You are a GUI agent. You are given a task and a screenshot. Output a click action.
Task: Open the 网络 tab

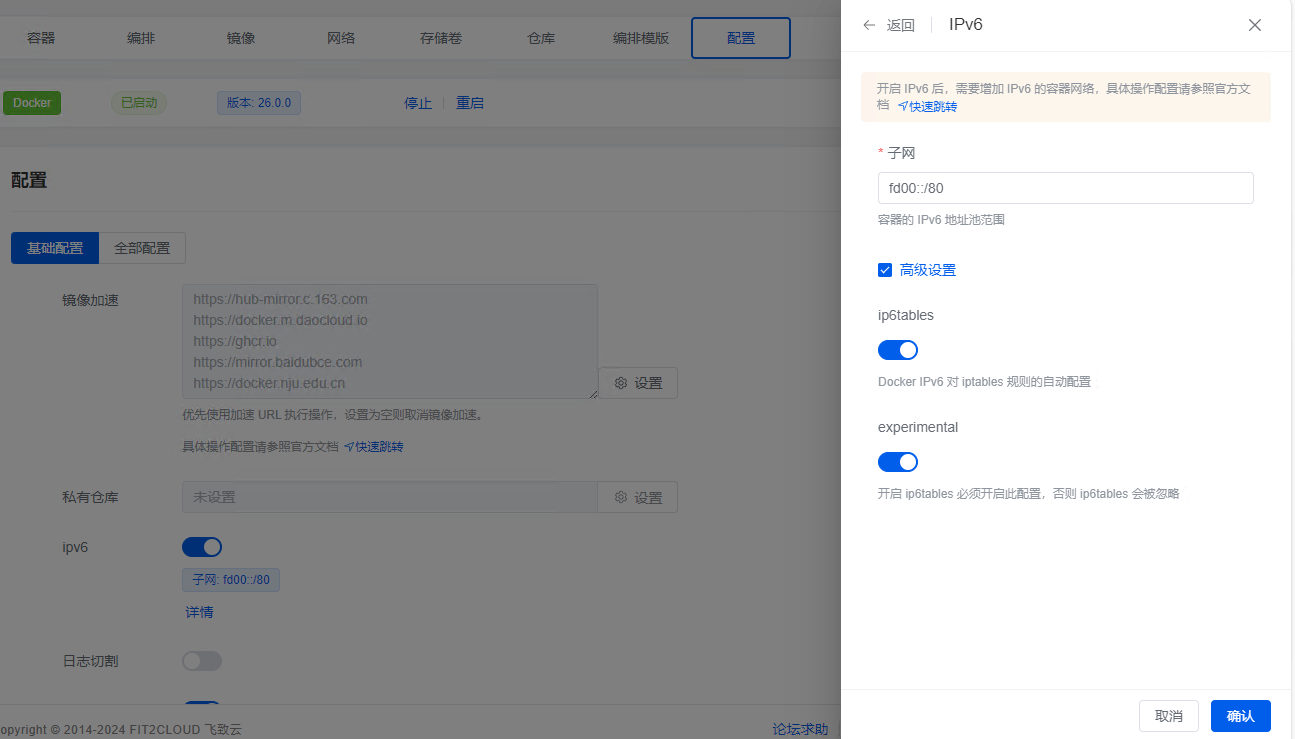coord(340,37)
